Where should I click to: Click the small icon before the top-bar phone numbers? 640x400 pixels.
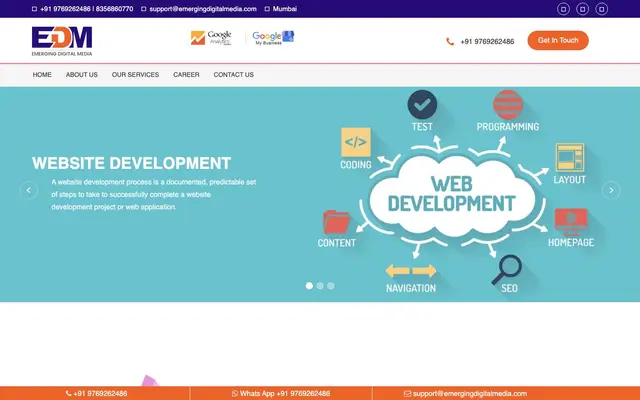(34, 9)
